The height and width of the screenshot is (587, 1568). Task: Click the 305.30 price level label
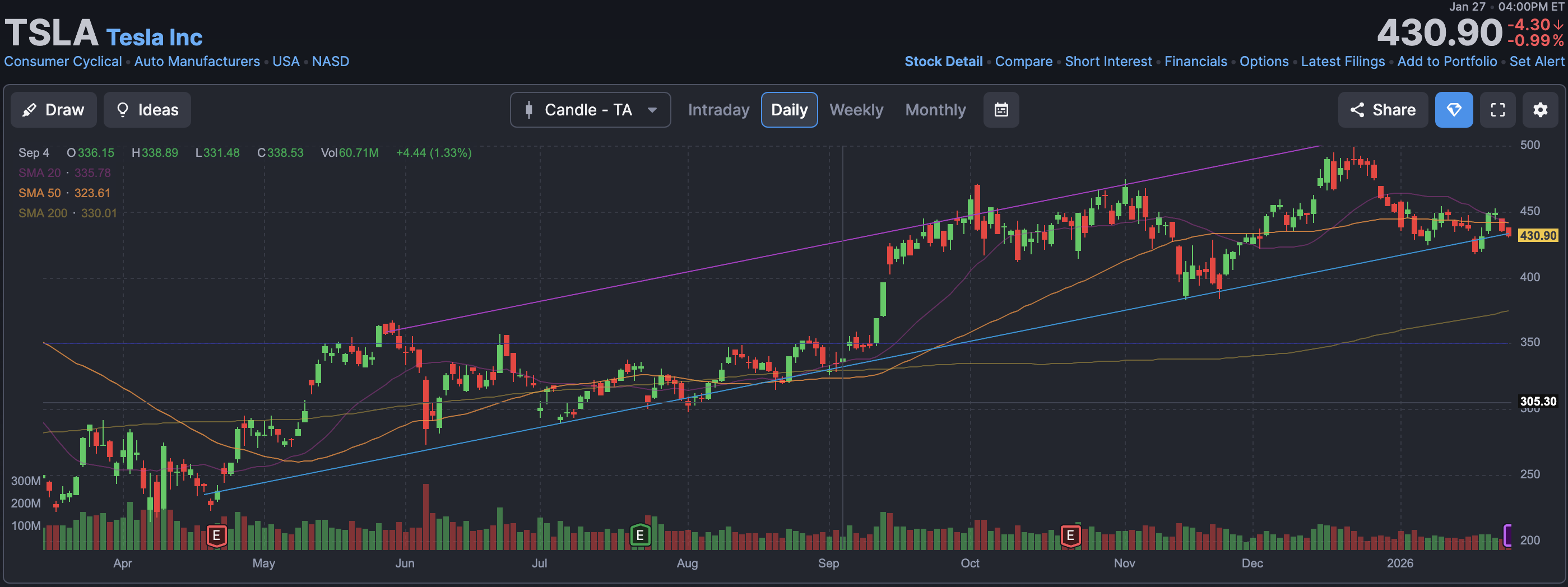1538,402
